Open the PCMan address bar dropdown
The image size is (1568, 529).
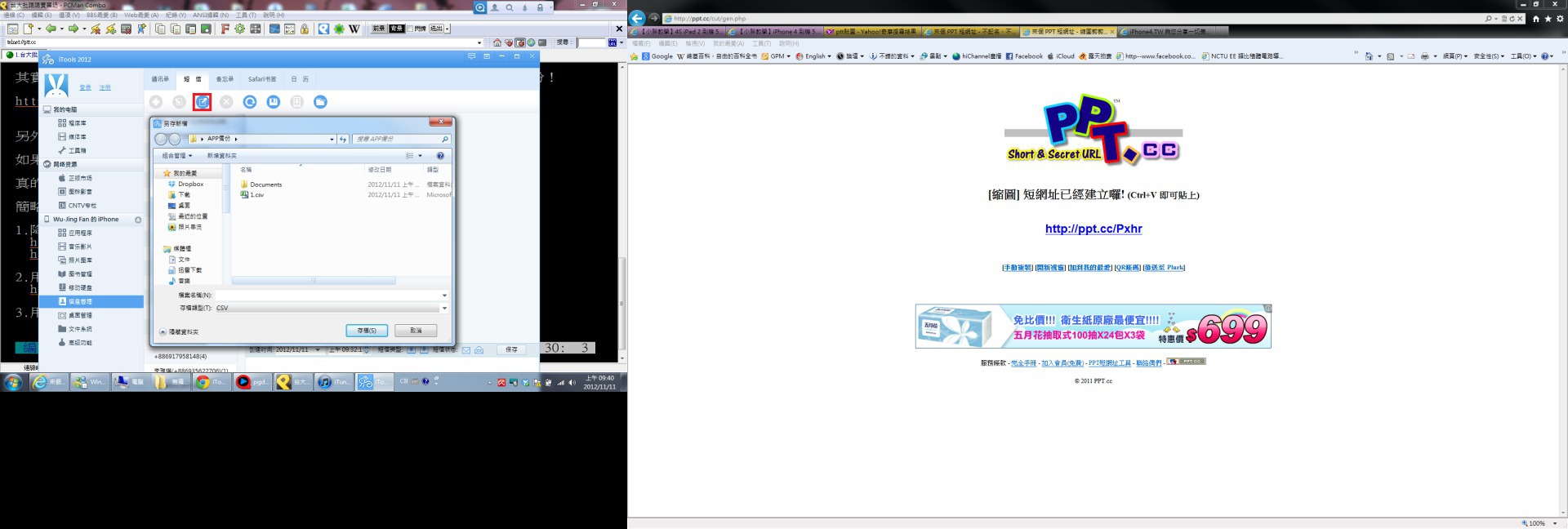[479, 42]
